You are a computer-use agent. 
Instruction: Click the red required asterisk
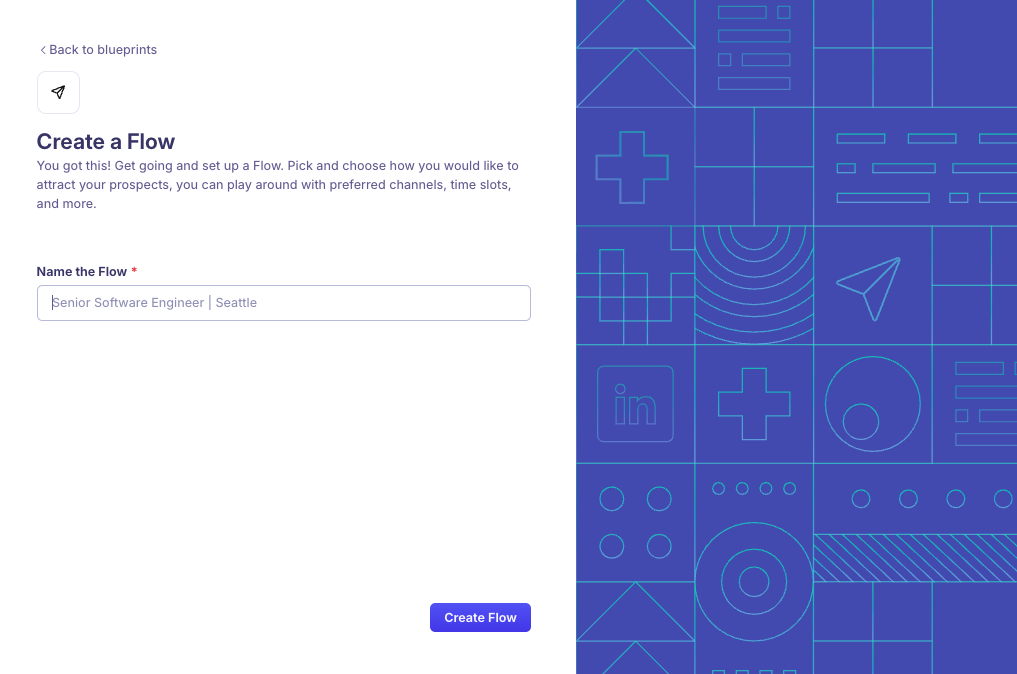coord(134,271)
